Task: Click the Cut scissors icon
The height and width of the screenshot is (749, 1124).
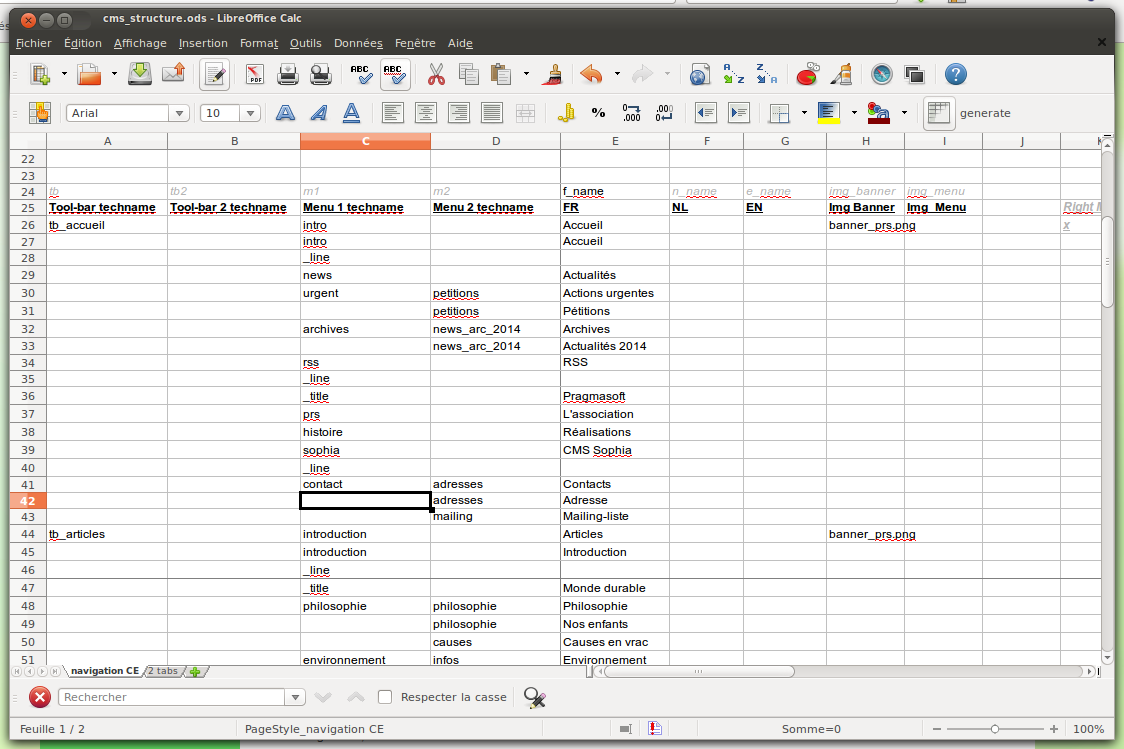Action: click(x=436, y=74)
